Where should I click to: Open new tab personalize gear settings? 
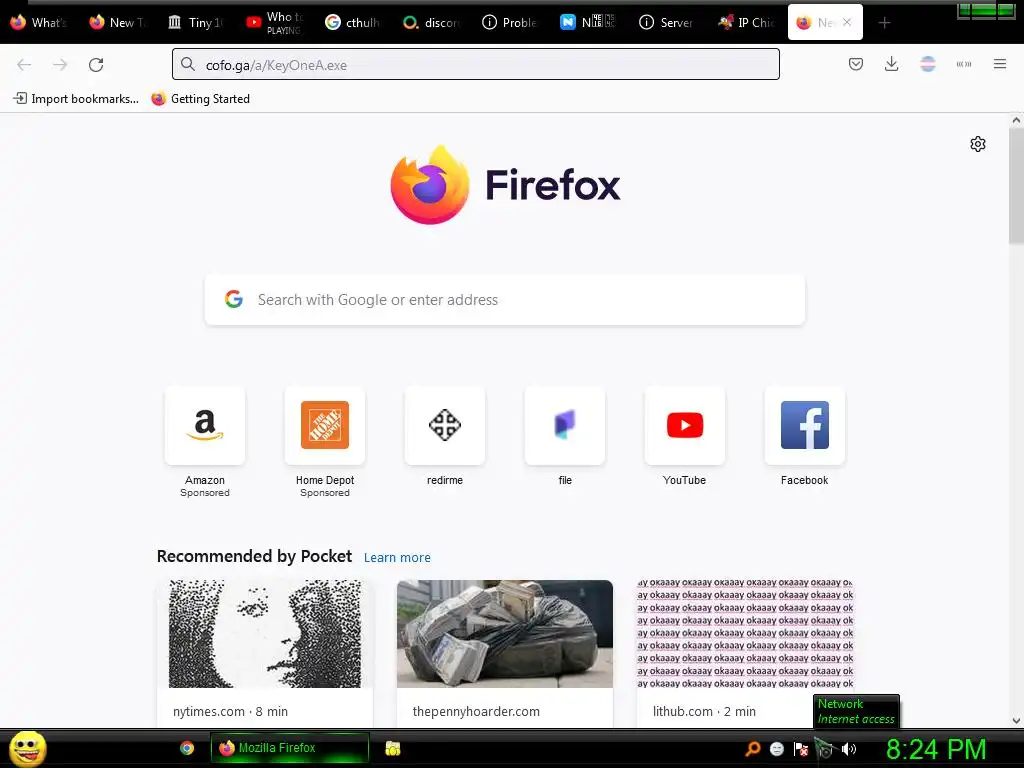click(x=978, y=144)
